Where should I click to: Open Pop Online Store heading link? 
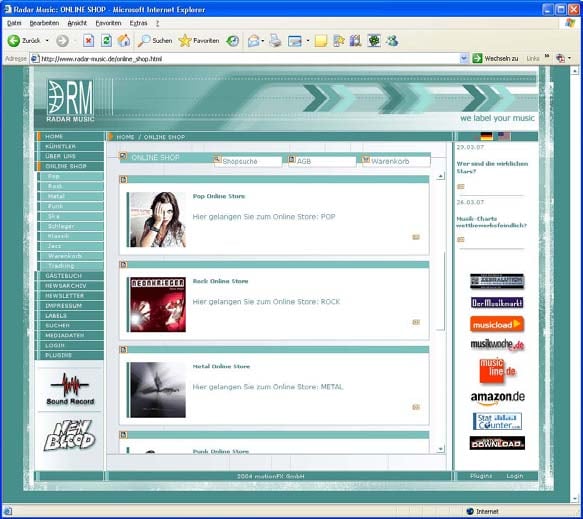click(219, 196)
